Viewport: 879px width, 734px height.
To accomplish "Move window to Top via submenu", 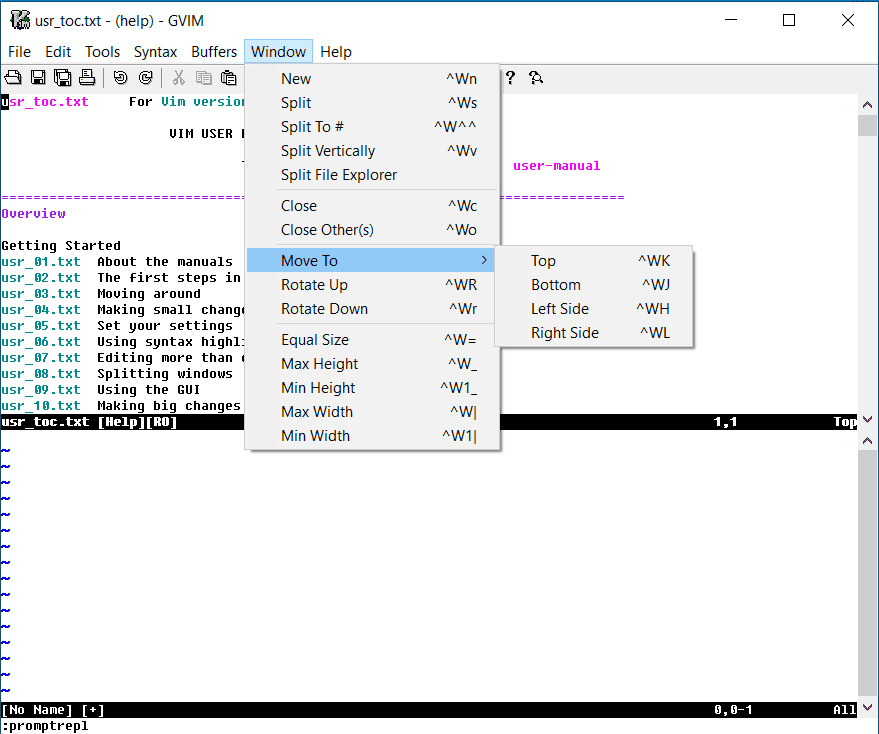I will click(594, 261).
